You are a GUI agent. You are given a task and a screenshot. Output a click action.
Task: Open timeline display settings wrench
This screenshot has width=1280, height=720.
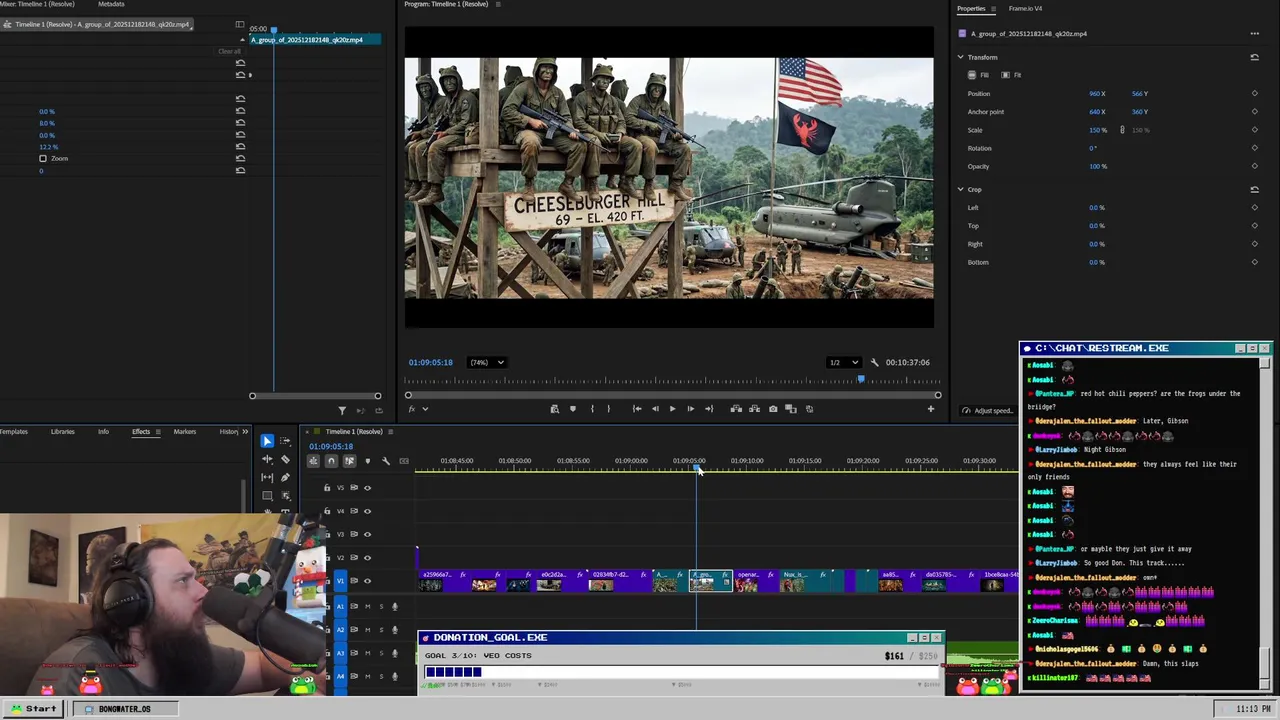[x=385, y=461]
